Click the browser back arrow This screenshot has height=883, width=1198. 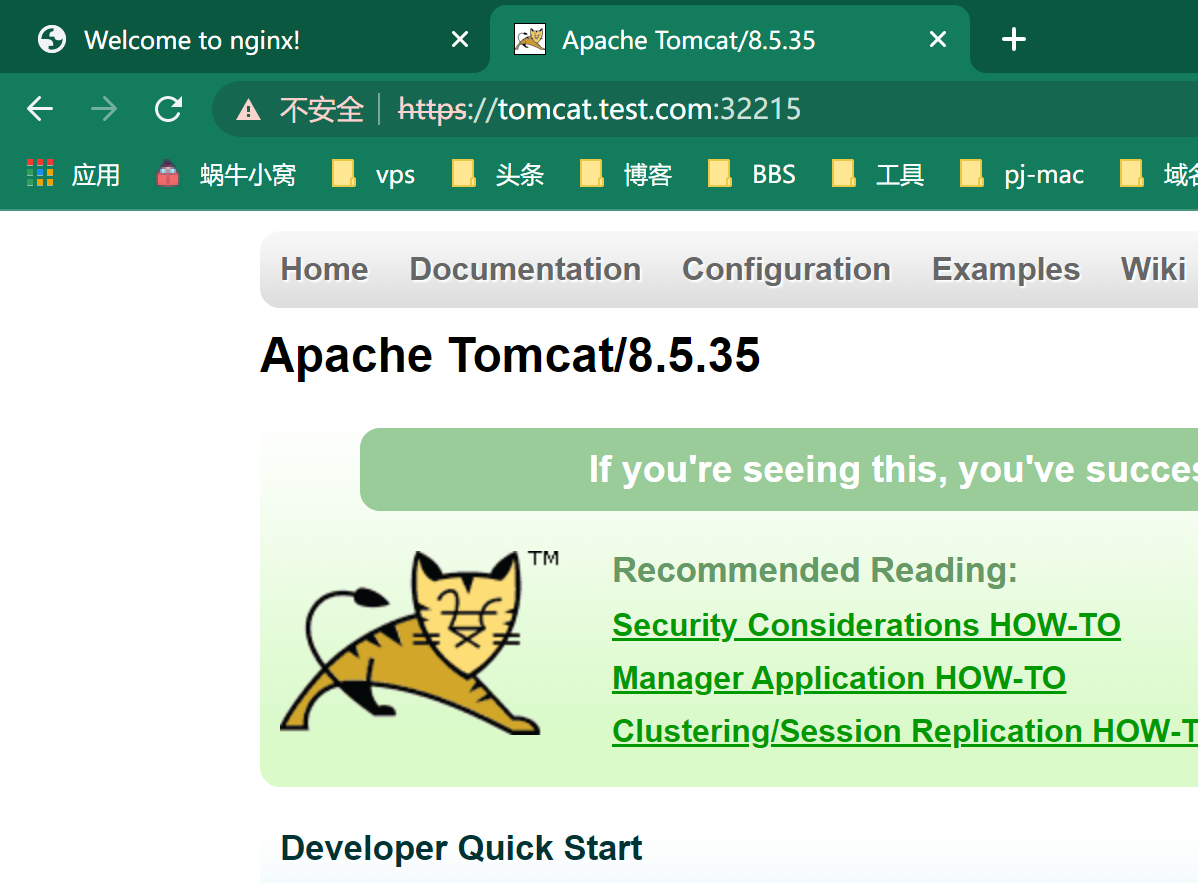40,109
